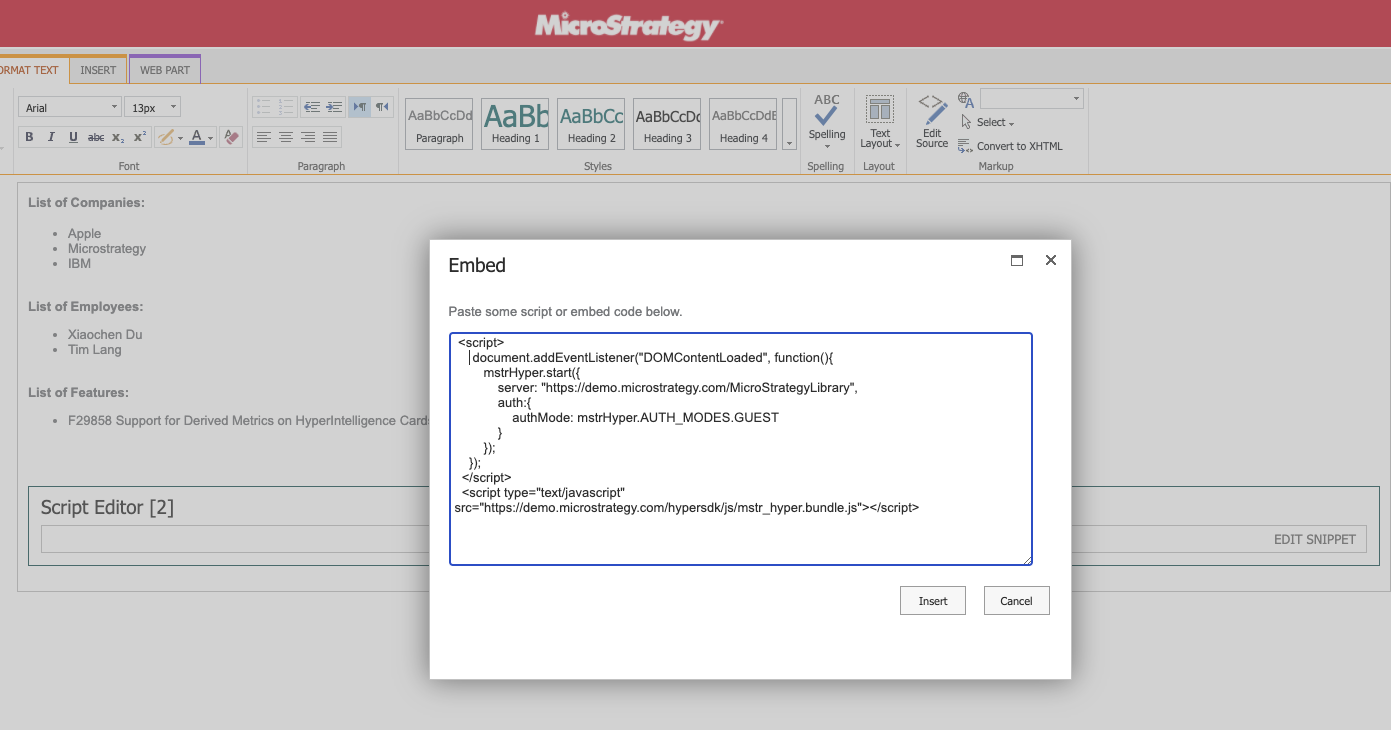1391x730 pixels.
Task: Toggle Underline formatting in ribbon
Action: (73, 137)
